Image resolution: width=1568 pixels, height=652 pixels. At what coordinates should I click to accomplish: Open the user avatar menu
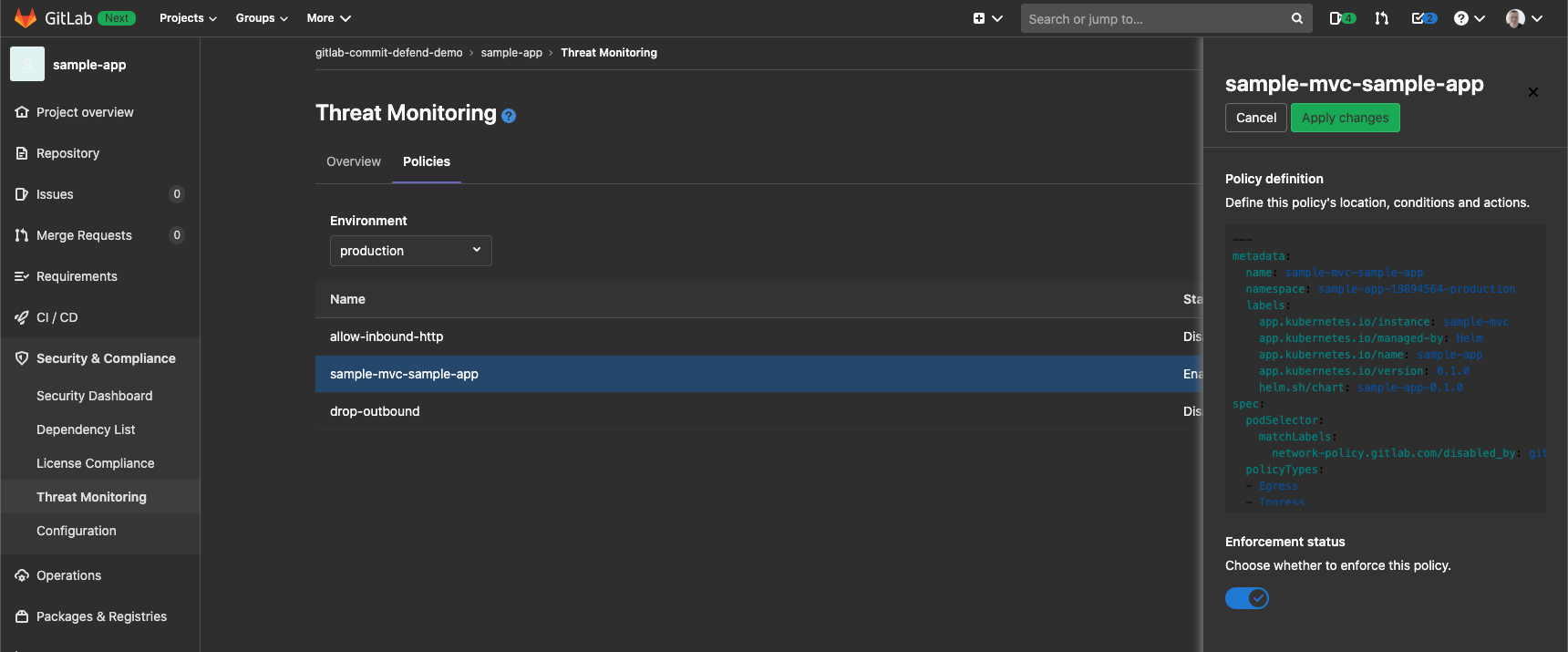tap(1523, 18)
